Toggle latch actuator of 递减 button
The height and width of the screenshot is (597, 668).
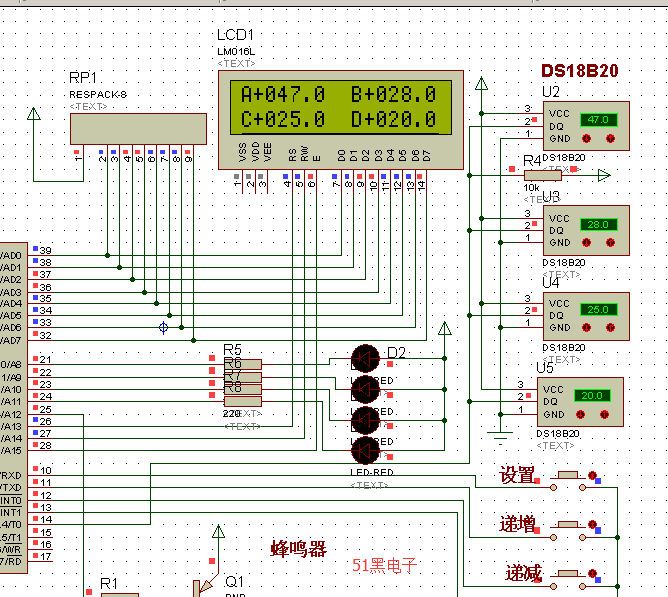pyautogui.click(x=592, y=574)
